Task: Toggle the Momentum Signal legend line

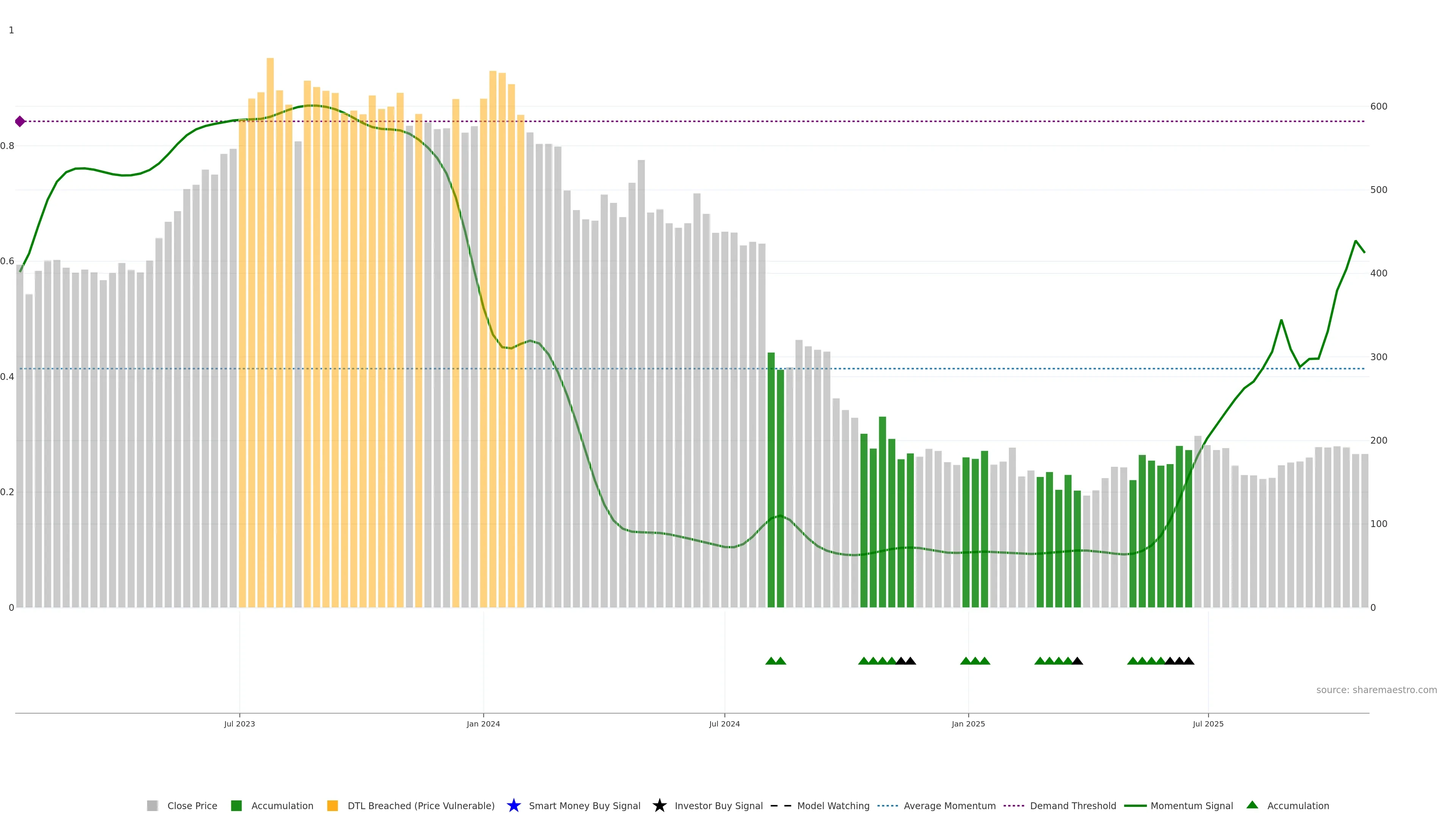Action: click(x=1135, y=805)
